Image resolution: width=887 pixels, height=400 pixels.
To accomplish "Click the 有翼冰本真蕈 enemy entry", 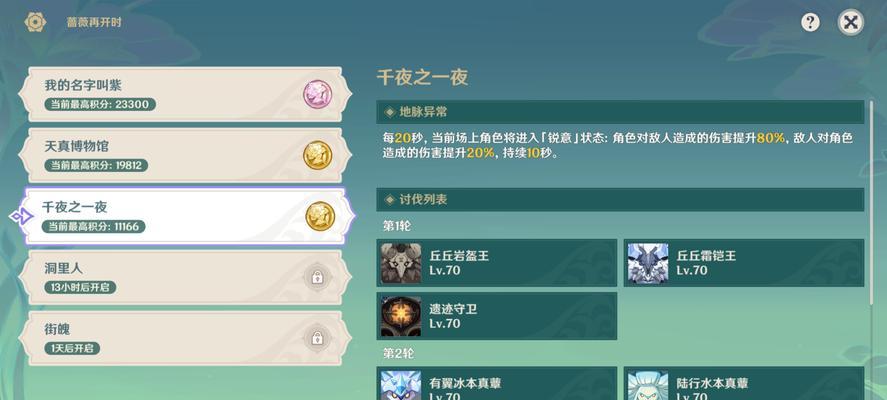I will [497, 384].
